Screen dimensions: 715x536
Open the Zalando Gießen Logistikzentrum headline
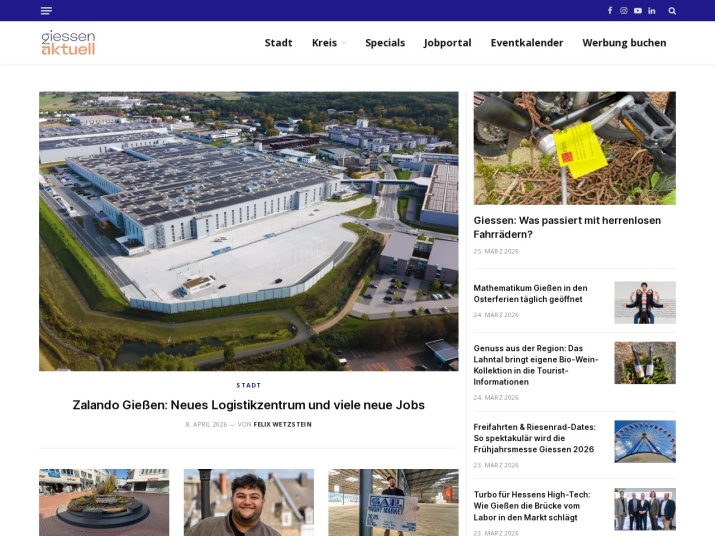(249, 405)
